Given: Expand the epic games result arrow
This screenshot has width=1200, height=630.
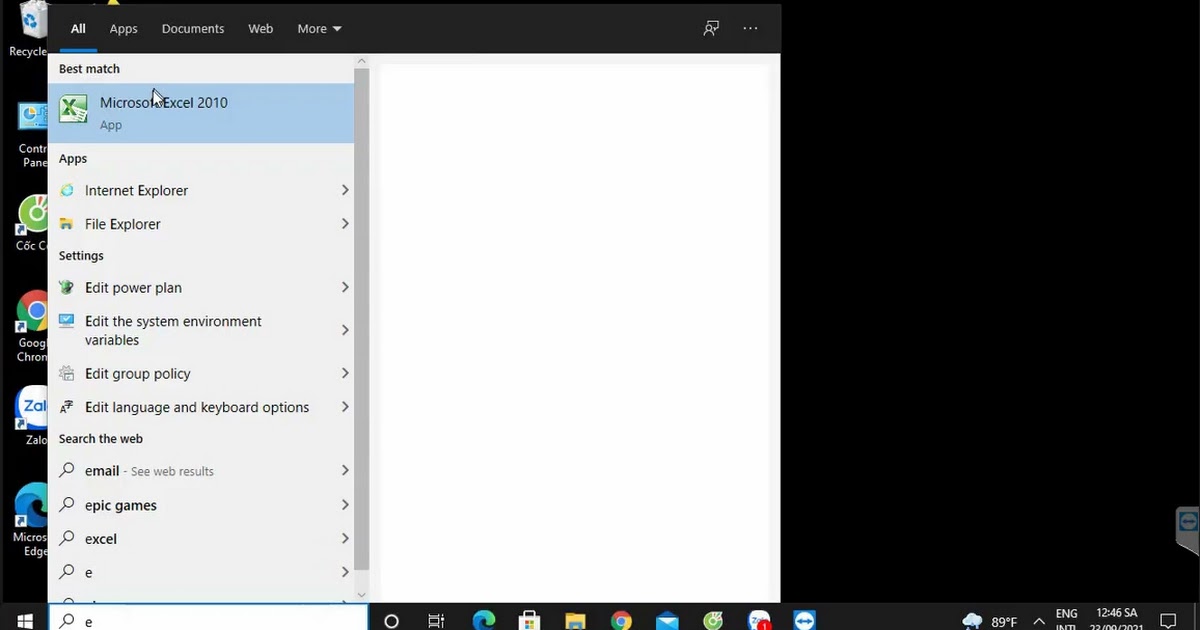Looking at the screenshot, I should point(344,504).
